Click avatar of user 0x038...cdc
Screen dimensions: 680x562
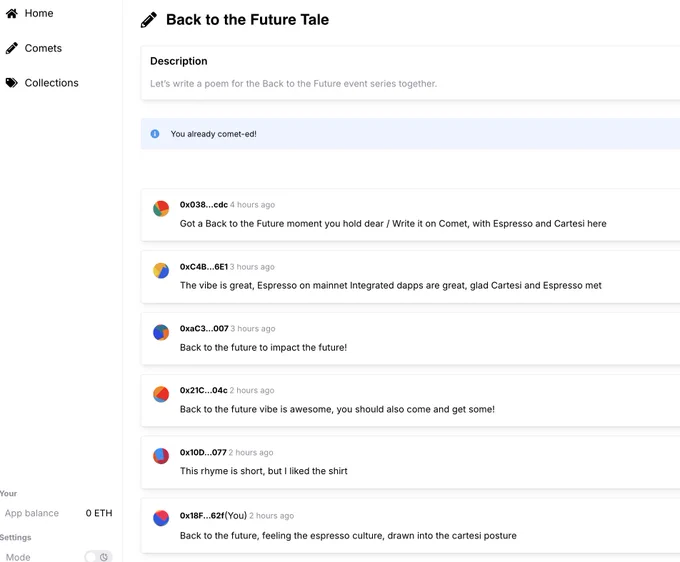tap(161, 209)
